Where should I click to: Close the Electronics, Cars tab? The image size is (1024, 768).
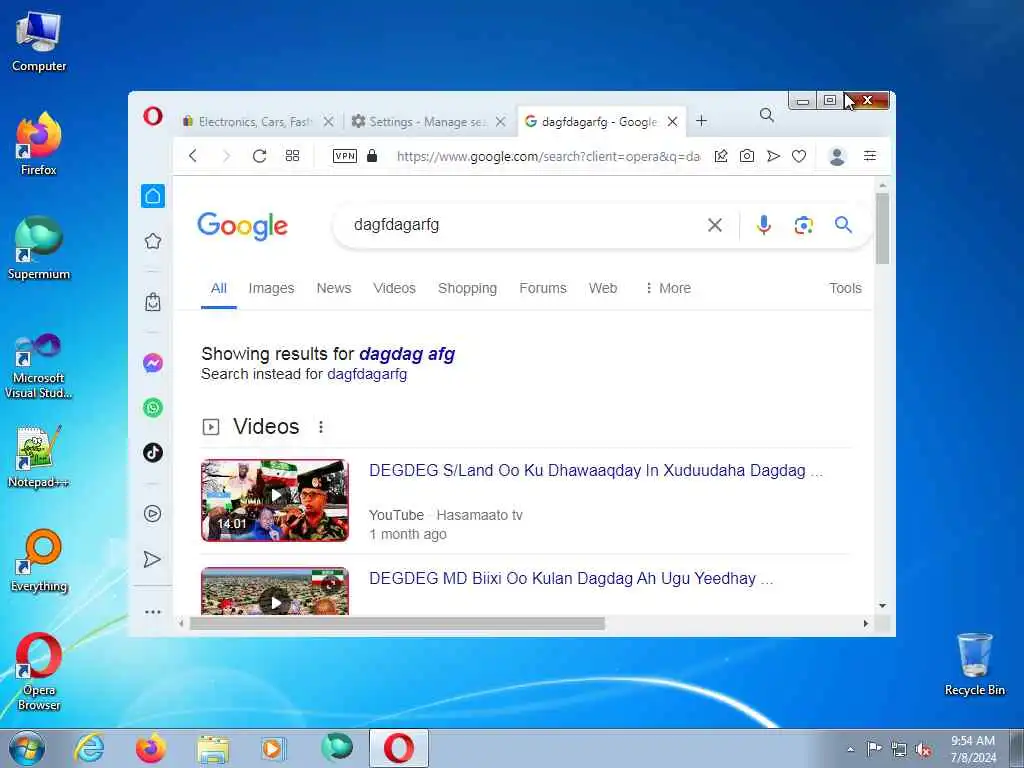(328, 121)
